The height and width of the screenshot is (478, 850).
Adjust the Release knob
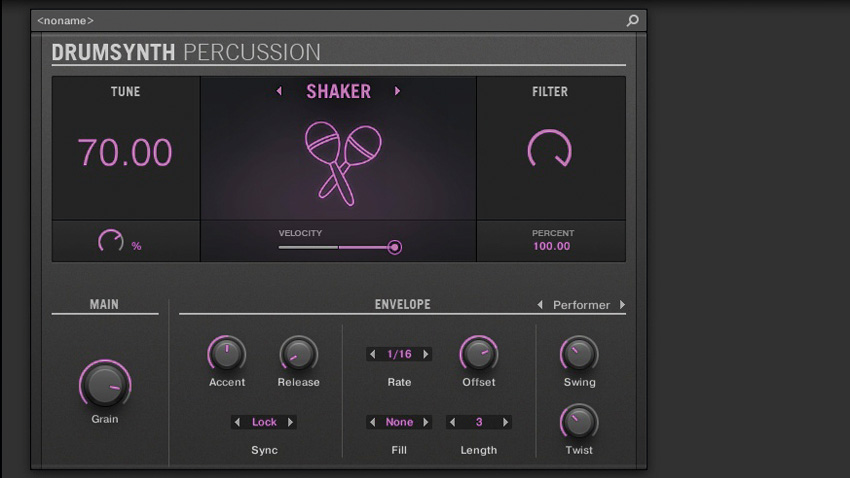[298, 354]
